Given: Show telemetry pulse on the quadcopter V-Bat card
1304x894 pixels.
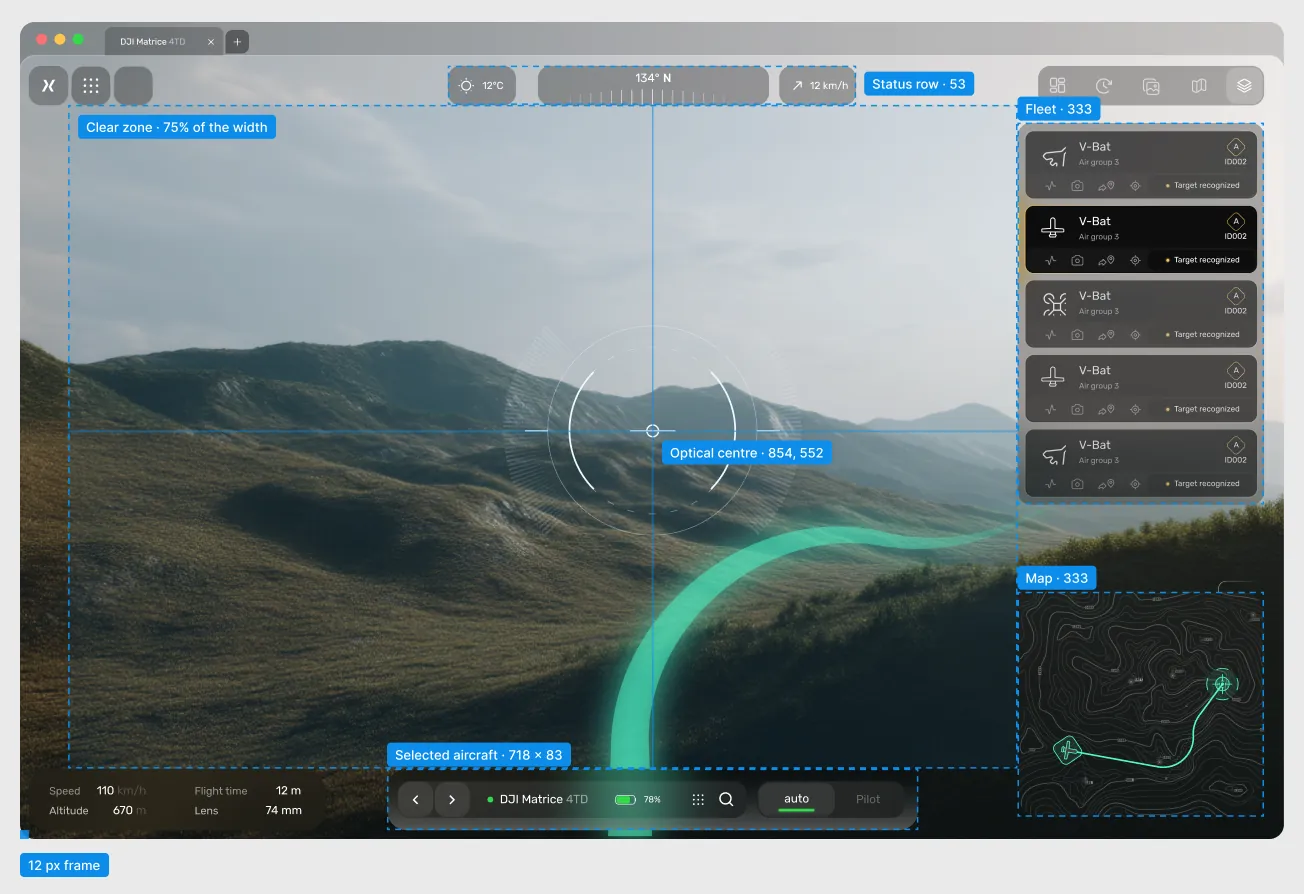Looking at the screenshot, I should point(1050,335).
